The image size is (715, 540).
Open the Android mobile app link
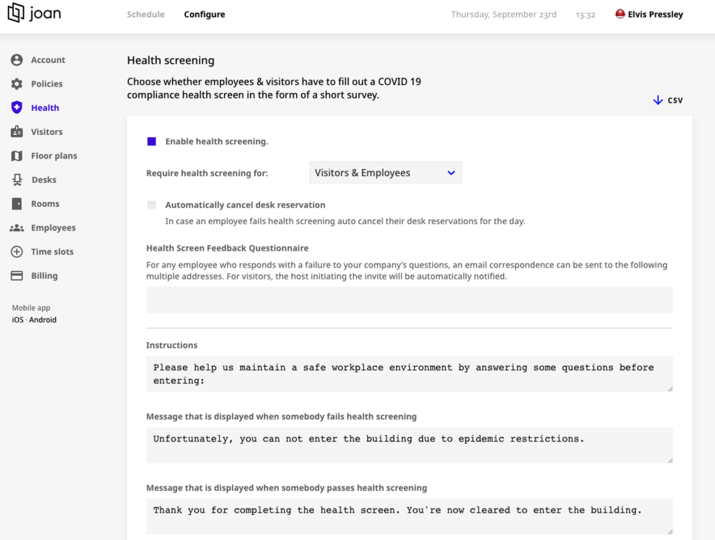click(43, 320)
